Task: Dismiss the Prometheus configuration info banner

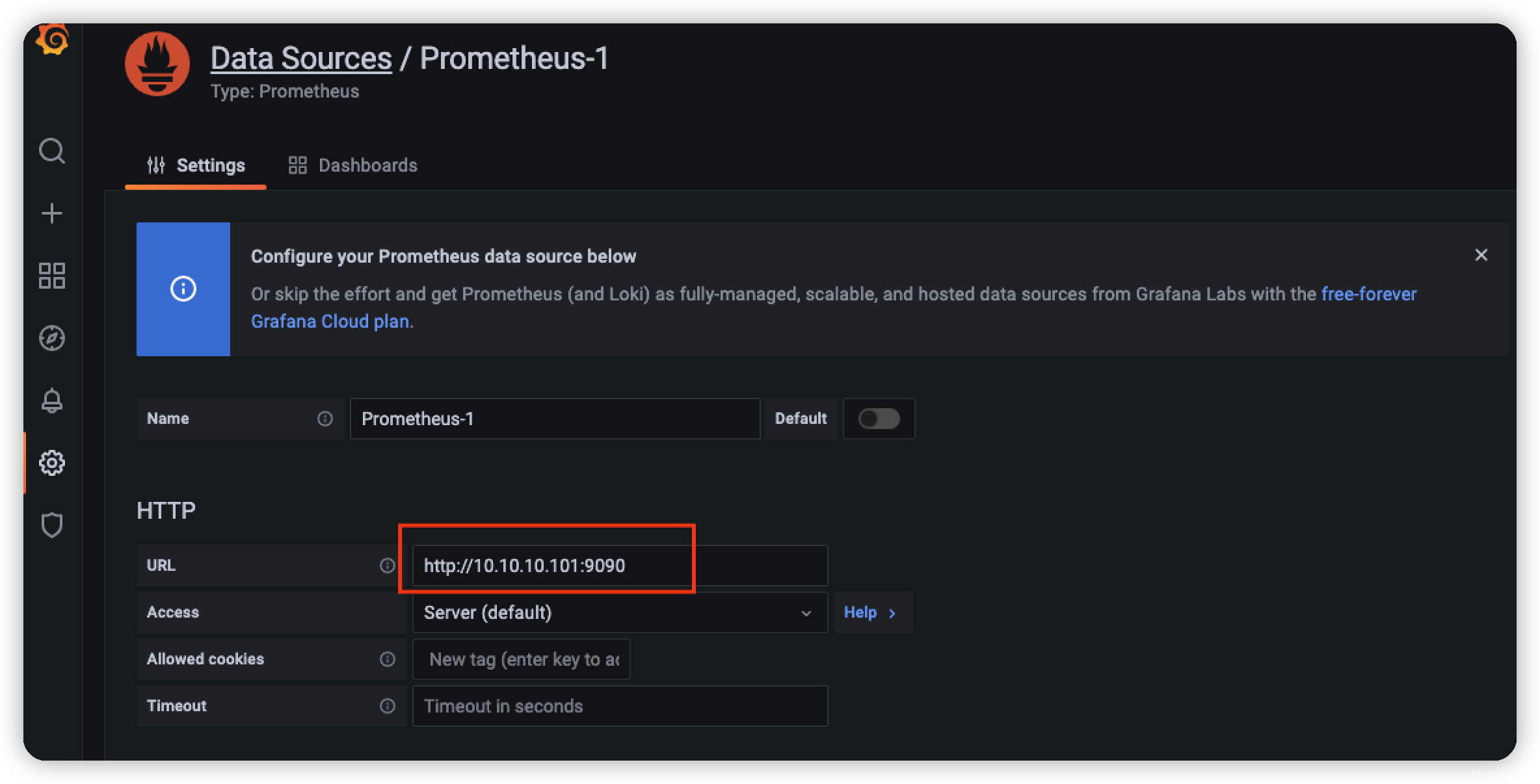Action: [x=1481, y=255]
